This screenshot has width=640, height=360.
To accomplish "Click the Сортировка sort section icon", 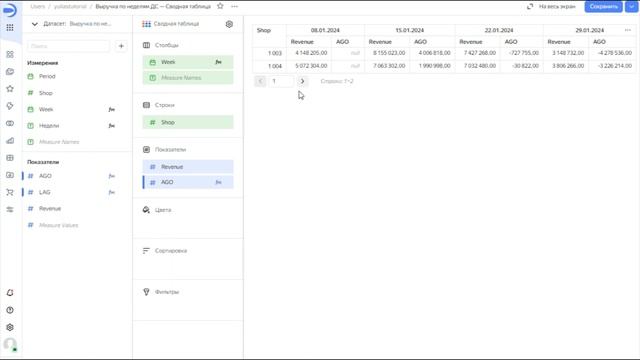I will [146, 251].
